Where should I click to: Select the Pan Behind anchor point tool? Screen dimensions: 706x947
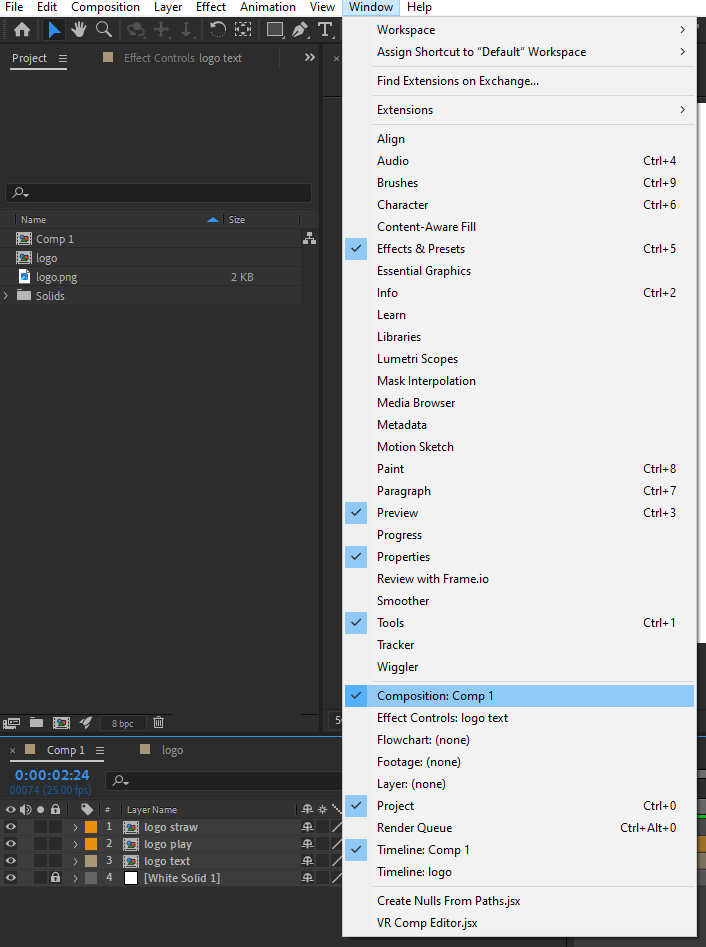pyautogui.click(x=243, y=30)
